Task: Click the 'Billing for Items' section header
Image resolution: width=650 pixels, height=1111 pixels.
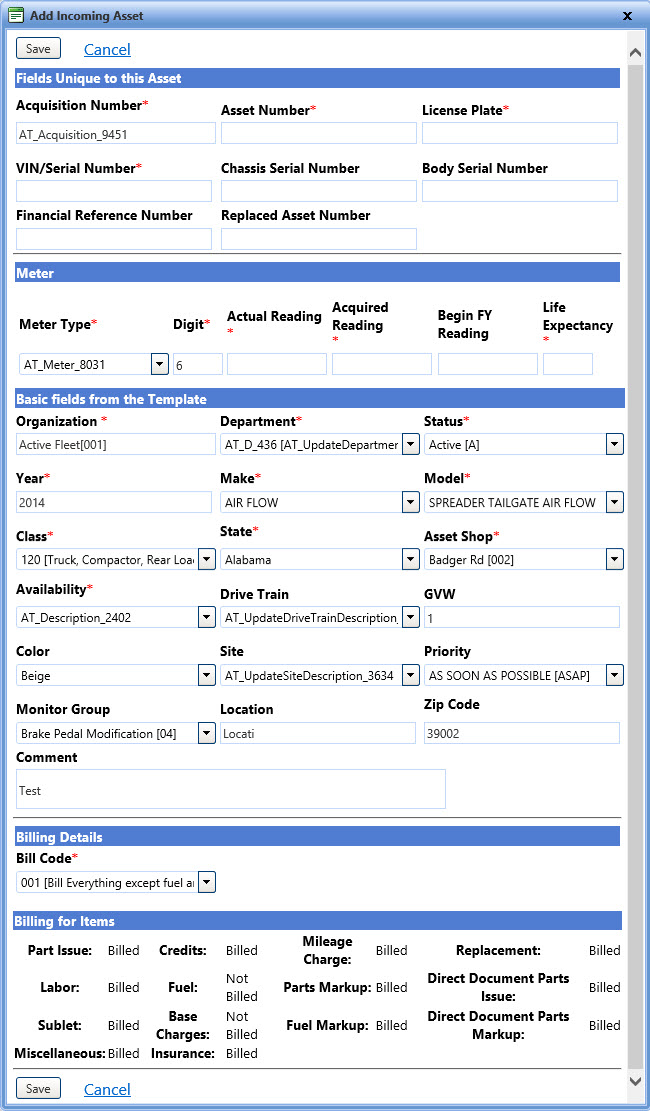Action: tap(318, 921)
